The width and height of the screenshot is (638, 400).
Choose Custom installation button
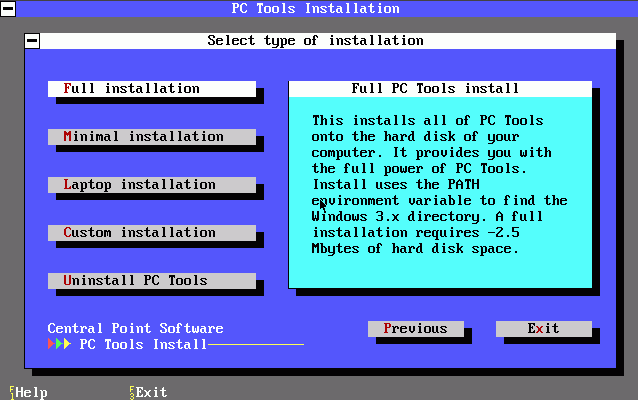coord(152,233)
